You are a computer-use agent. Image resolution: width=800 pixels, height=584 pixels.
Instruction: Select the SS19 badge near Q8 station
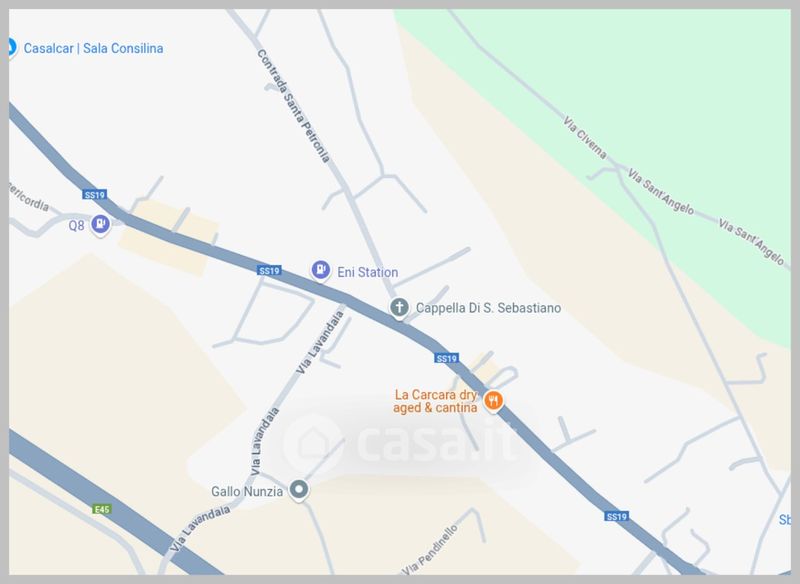point(94,194)
